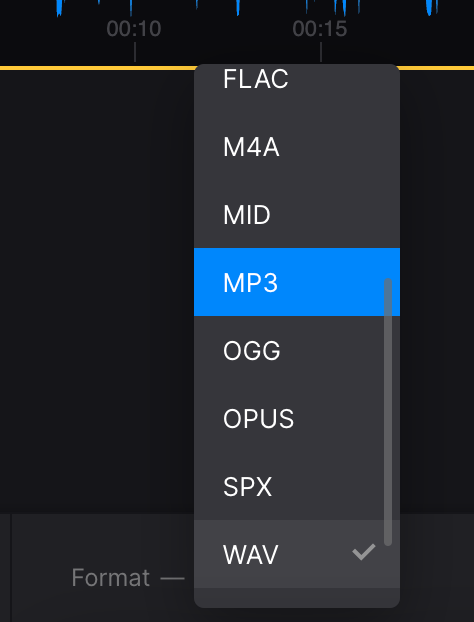The height and width of the screenshot is (622, 474).
Task: Select the highlighted MP3 entry
Action: coord(297,282)
